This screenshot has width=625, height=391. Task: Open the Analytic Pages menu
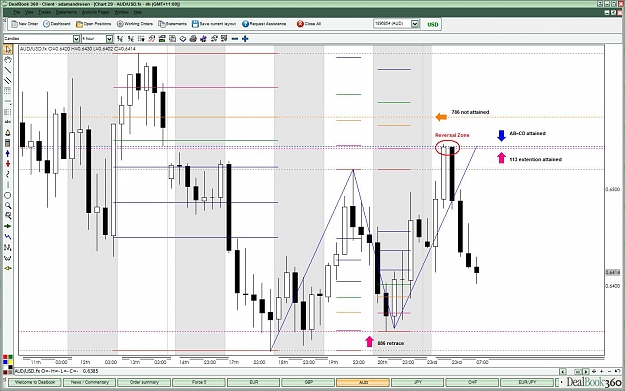95,12
